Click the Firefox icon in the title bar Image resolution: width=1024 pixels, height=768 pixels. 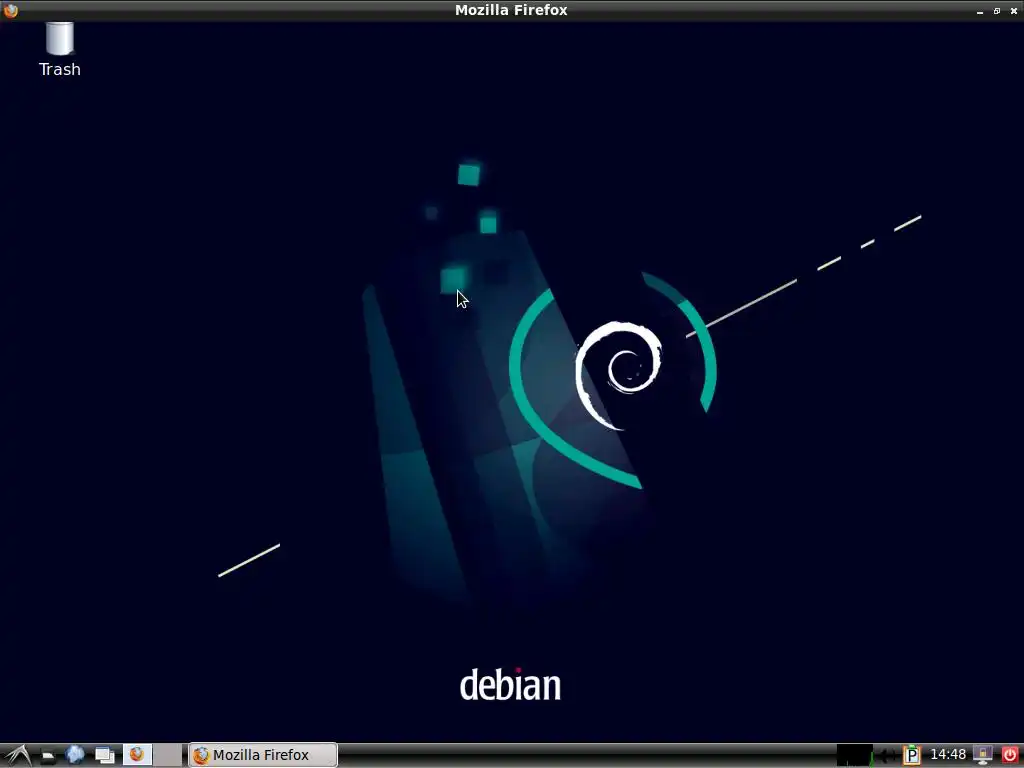pyautogui.click(x=10, y=10)
